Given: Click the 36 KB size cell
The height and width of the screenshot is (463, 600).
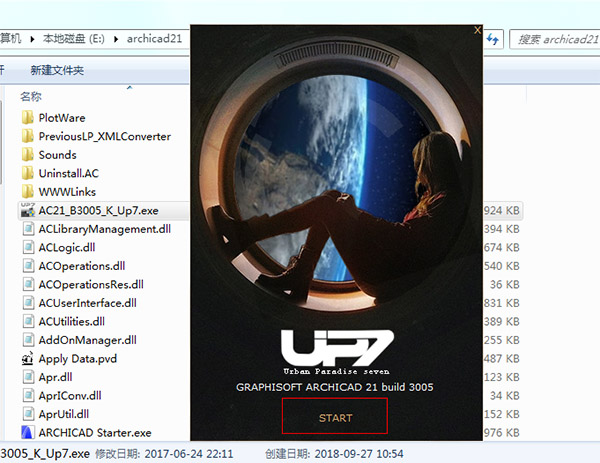Looking at the screenshot, I should click(x=504, y=284).
